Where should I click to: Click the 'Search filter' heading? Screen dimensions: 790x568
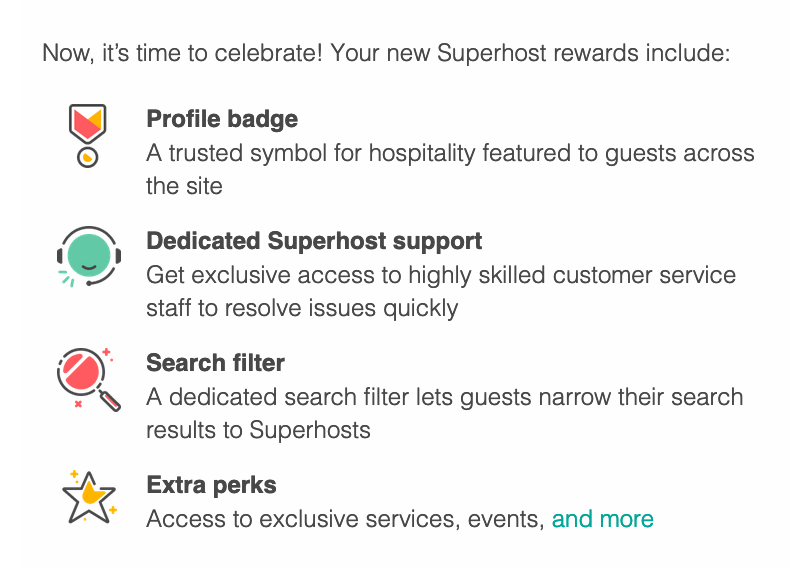pos(215,363)
